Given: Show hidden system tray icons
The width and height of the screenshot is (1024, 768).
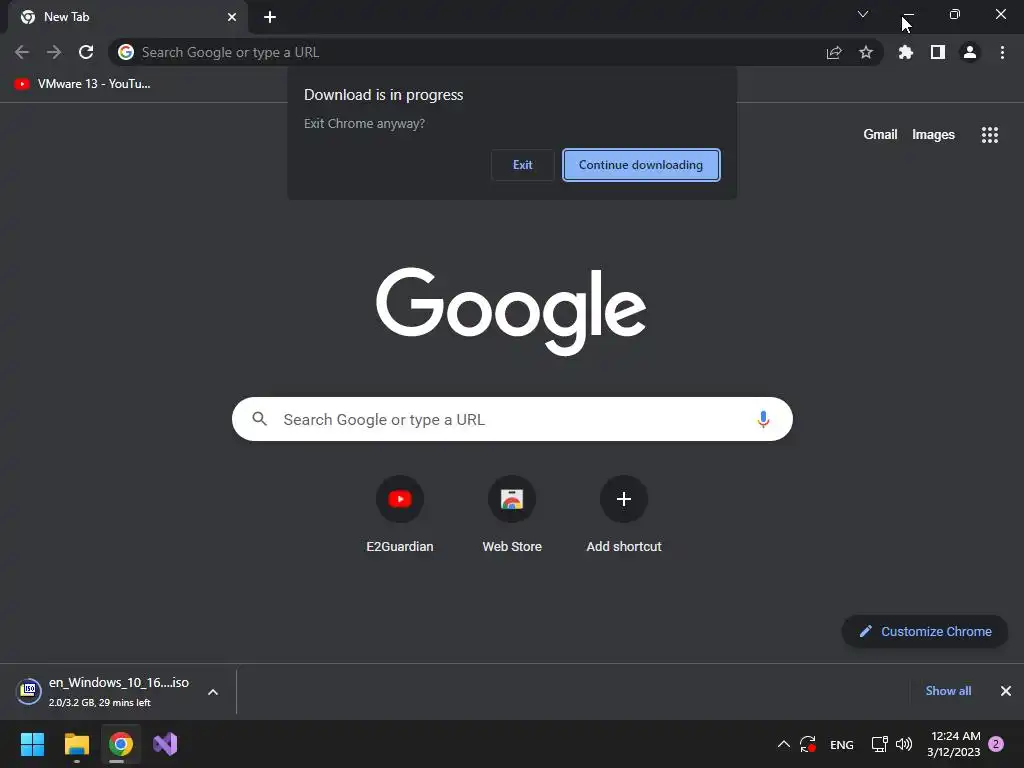Looking at the screenshot, I should pos(784,744).
